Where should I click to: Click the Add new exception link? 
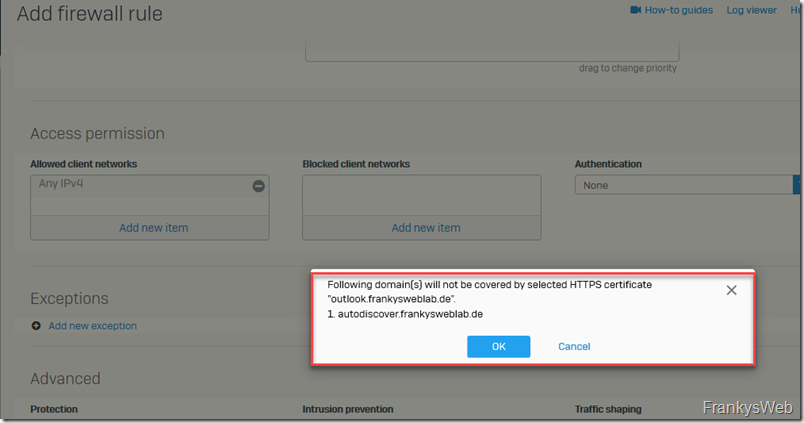92,326
